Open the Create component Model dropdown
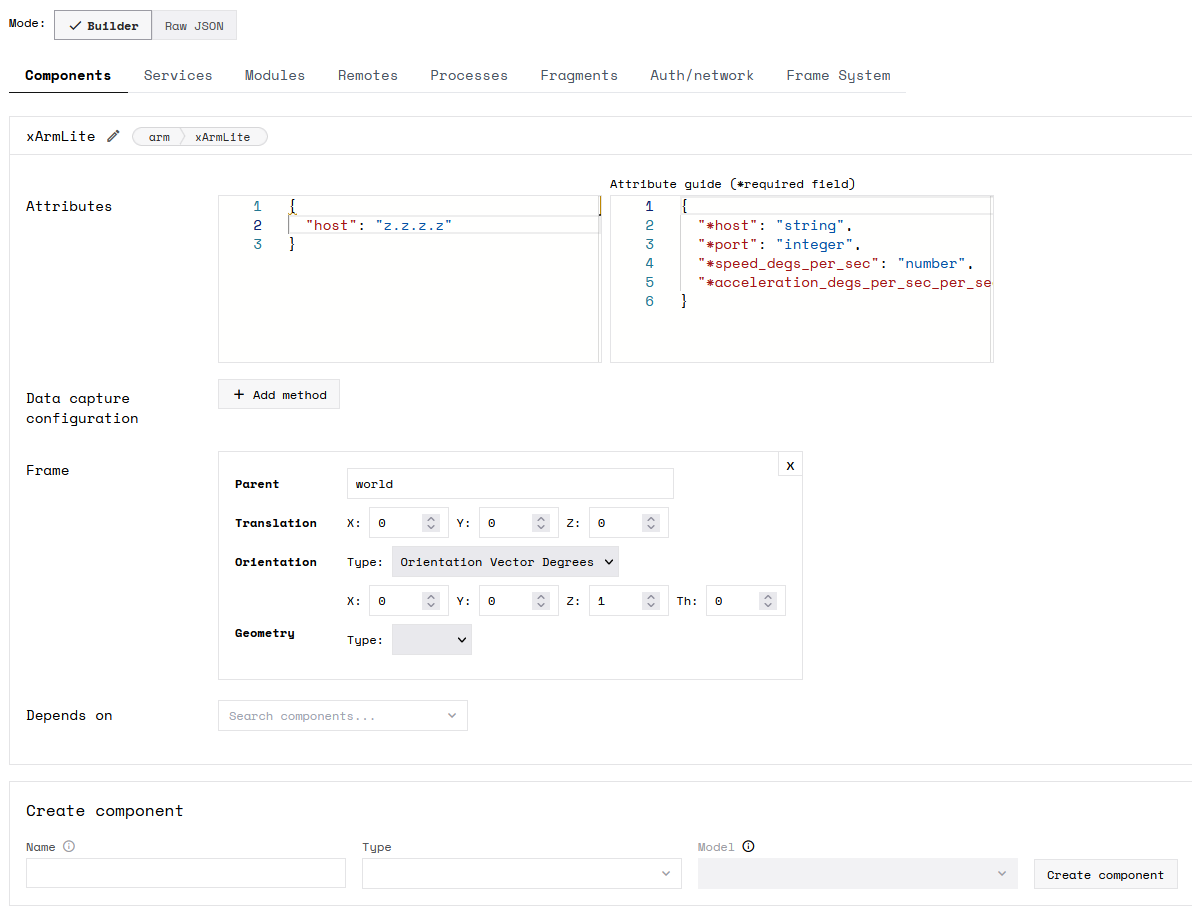 858,874
